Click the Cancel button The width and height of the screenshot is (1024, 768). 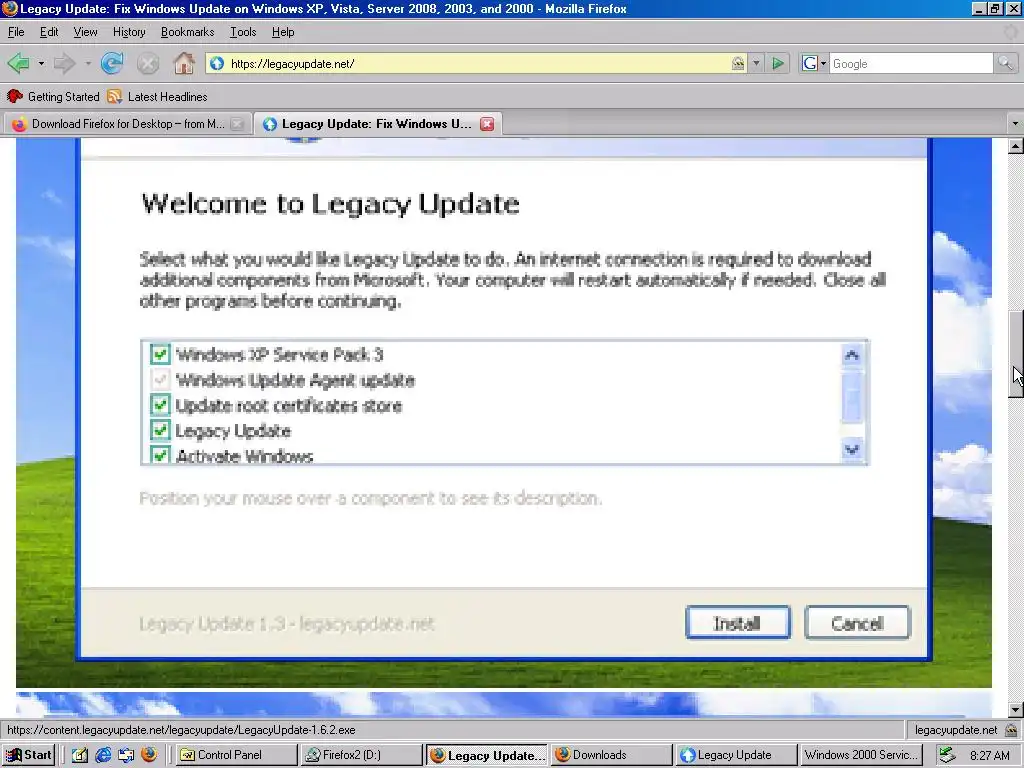(857, 622)
